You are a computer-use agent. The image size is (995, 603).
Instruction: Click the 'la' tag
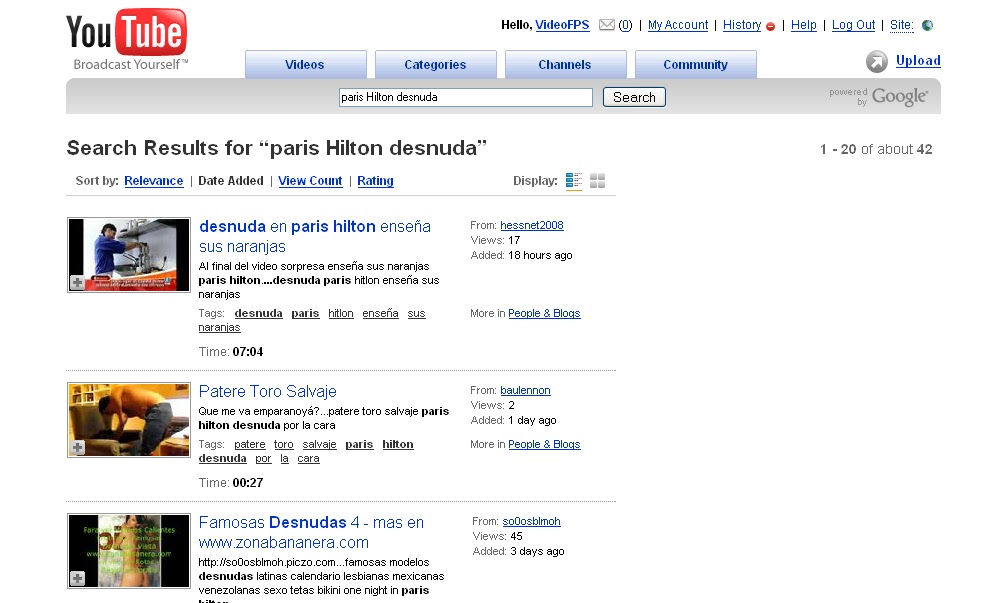(284, 458)
